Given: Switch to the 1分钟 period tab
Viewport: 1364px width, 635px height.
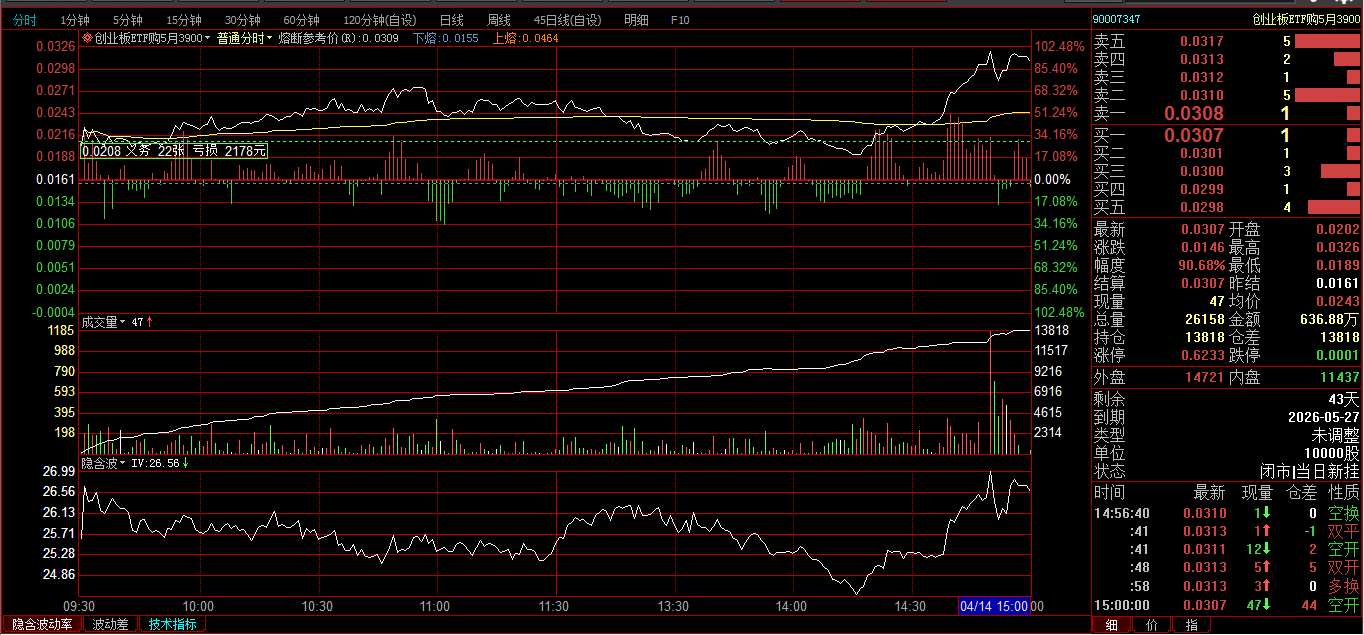Looking at the screenshot, I should [74, 20].
